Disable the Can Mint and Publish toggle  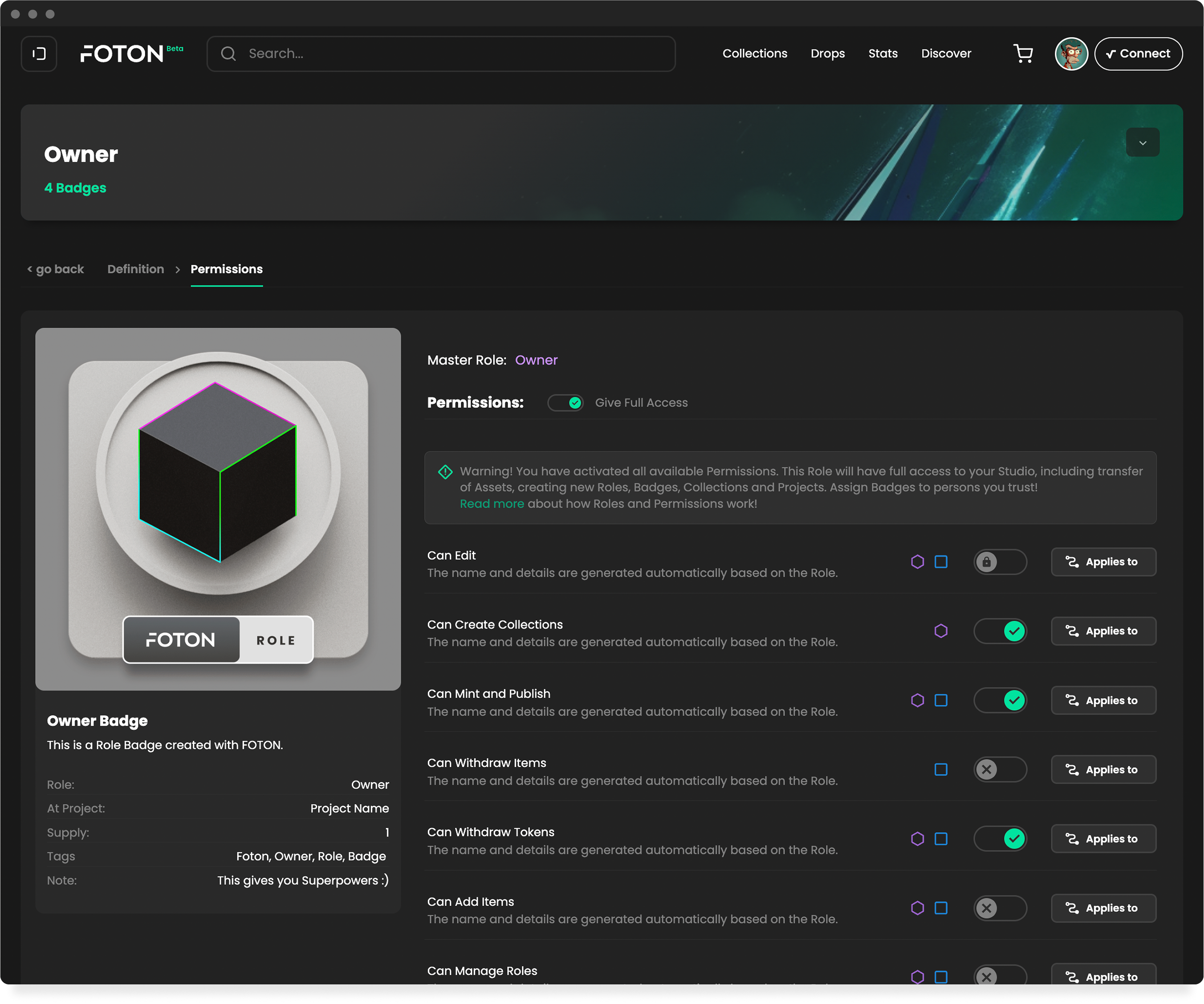point(1001,701)
